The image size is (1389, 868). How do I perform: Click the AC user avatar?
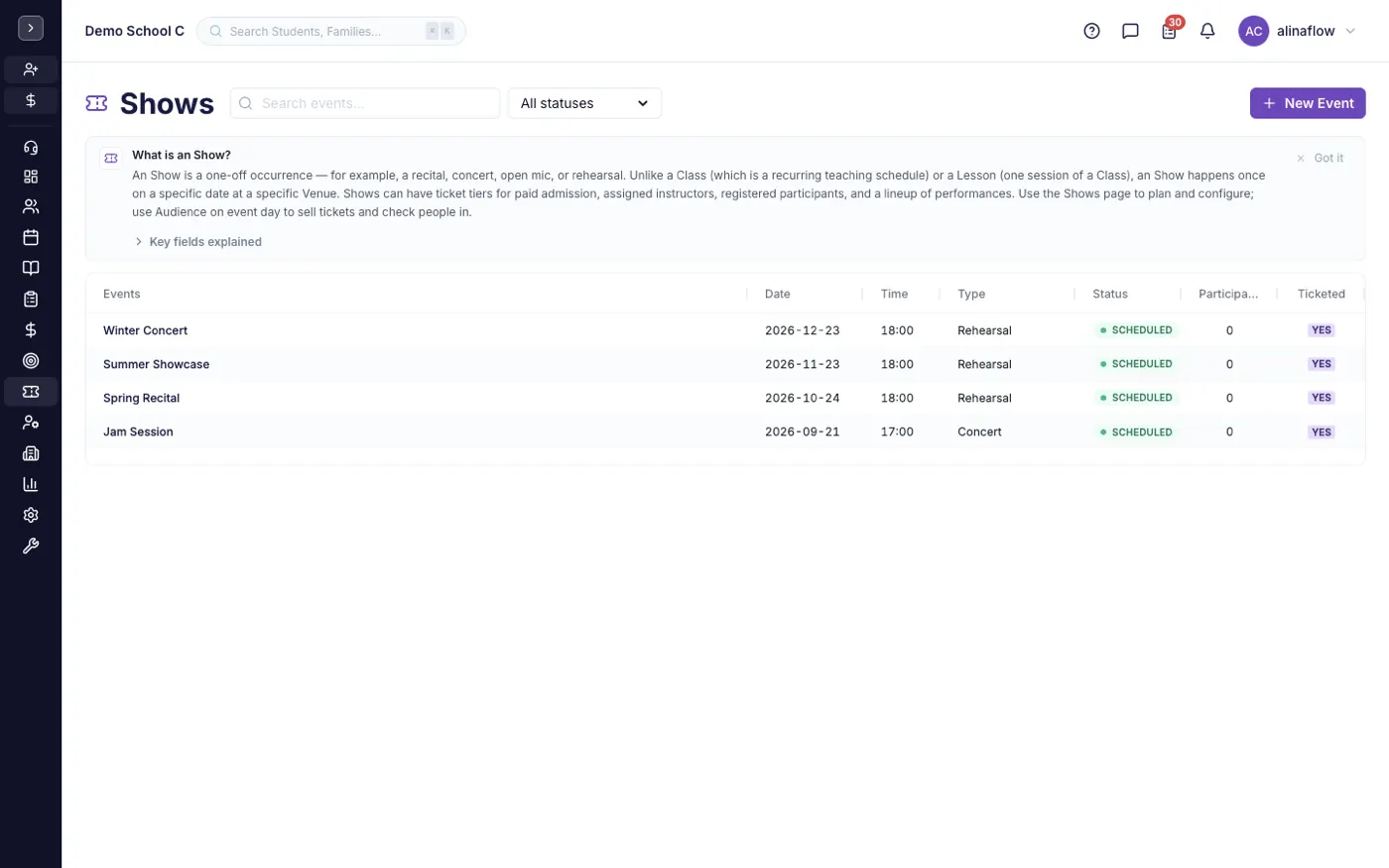click(1254, 31)
